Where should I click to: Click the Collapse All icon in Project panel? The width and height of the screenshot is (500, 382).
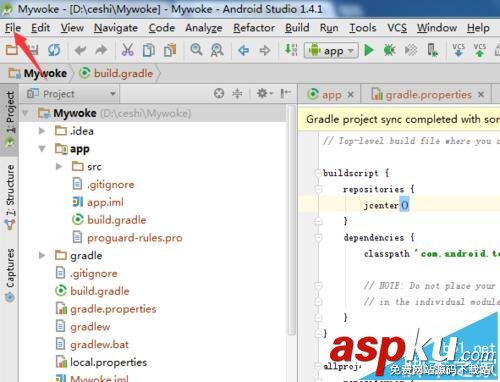point(237,93)
